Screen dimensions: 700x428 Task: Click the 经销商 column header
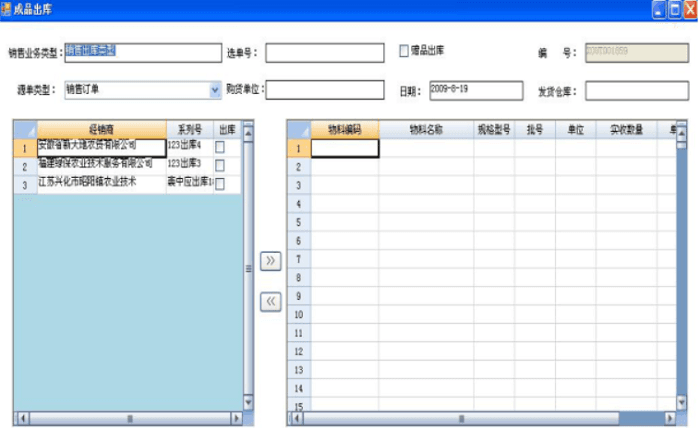(x=100, y=130)
